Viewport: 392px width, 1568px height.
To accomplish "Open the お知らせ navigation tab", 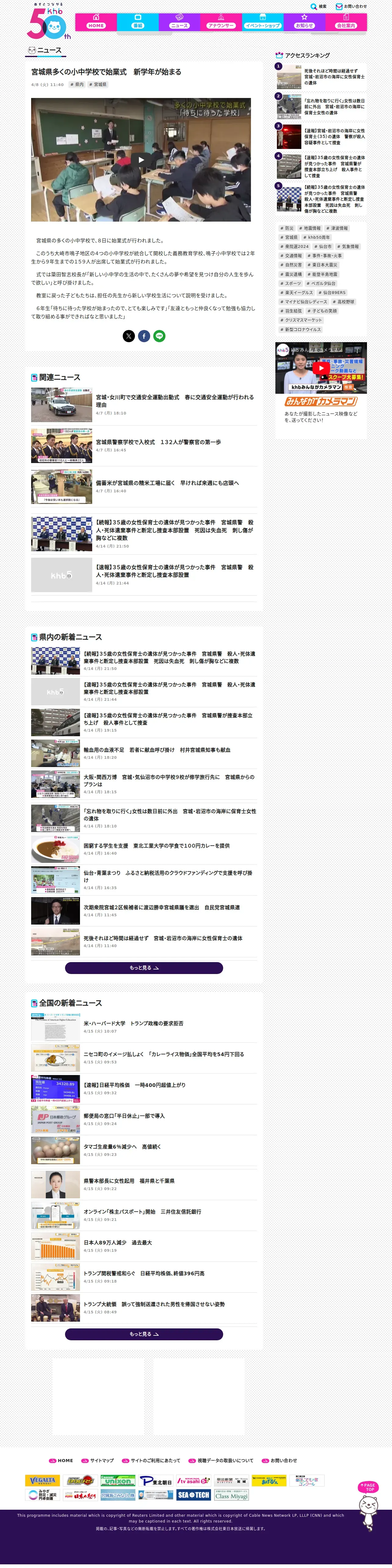I will tap(304, 21).
